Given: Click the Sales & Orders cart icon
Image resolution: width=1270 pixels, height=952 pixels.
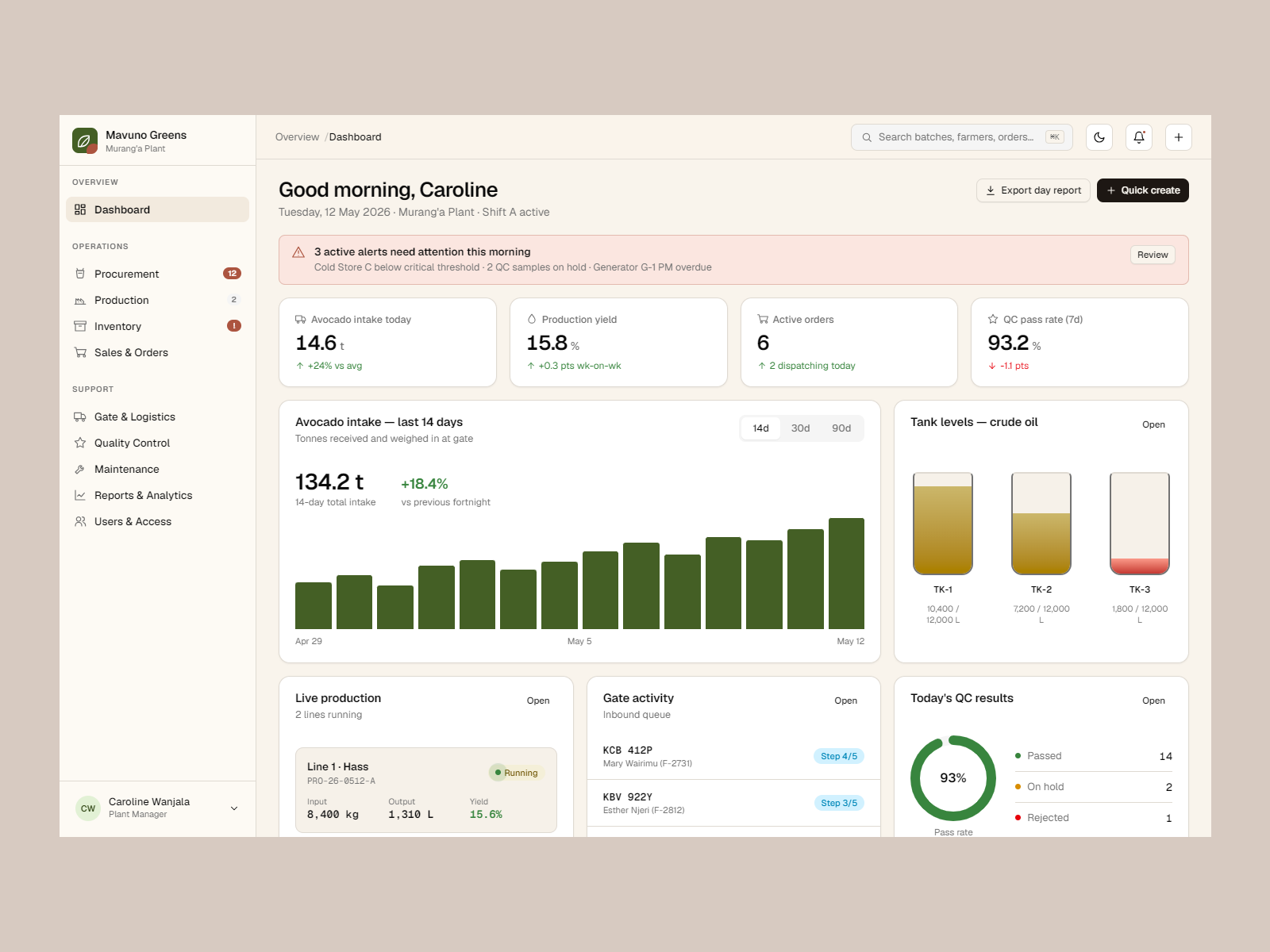Looking at the screenshot, I should (x=80, y=352).
